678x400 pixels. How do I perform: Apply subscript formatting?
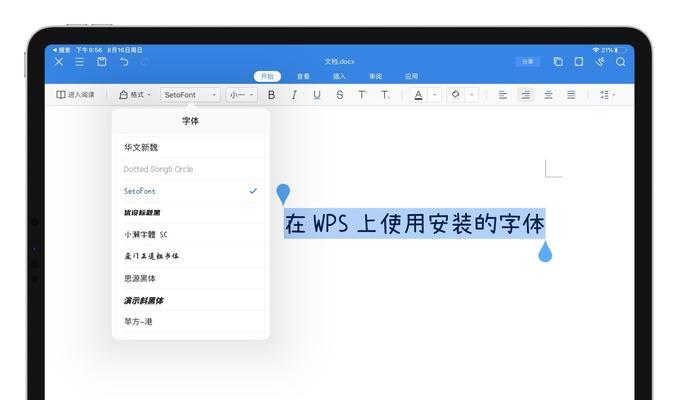385,95
